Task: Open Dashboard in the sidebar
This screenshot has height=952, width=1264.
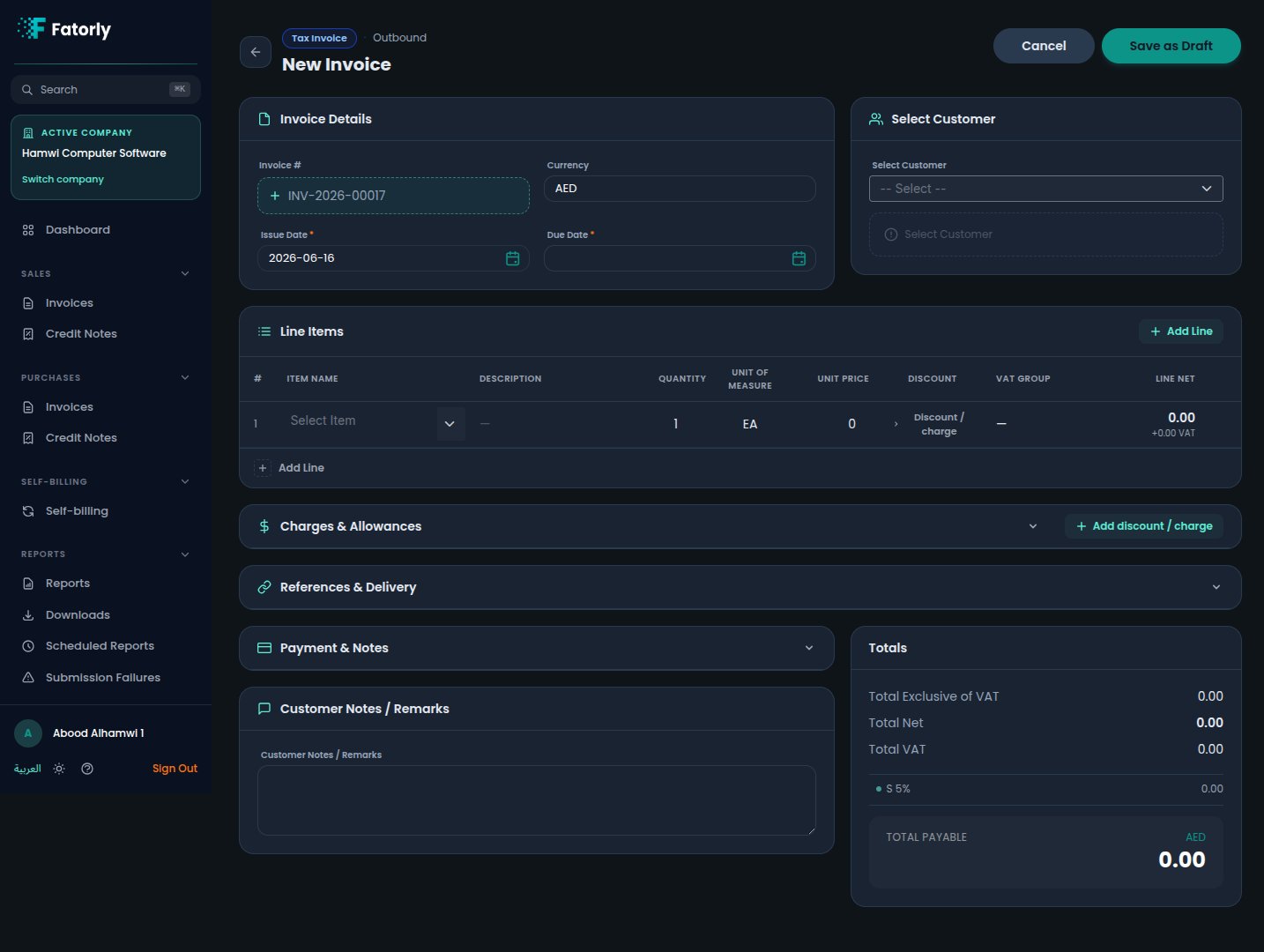Action: (x=106, y=230)
